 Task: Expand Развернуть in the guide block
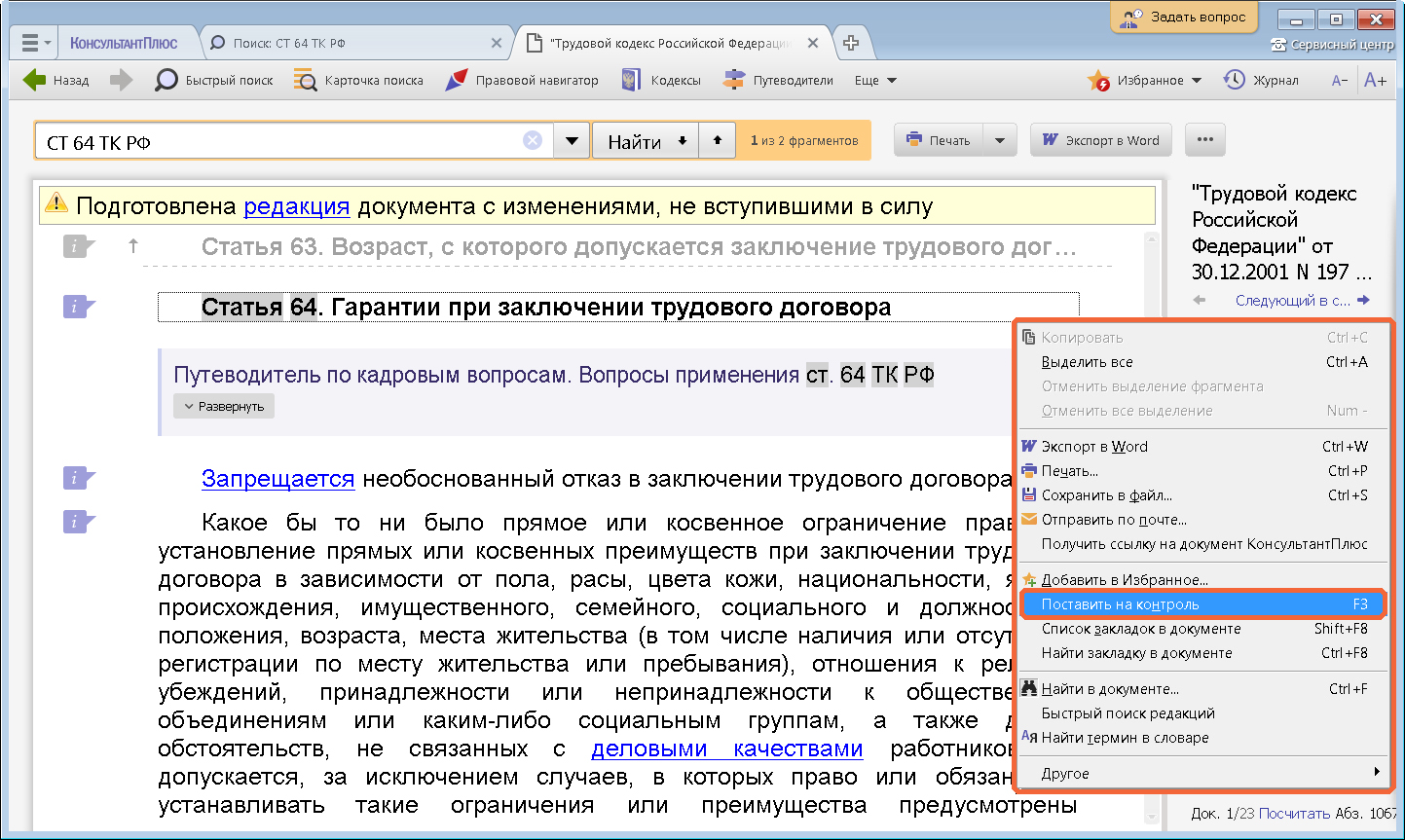(x=224, y=407)
